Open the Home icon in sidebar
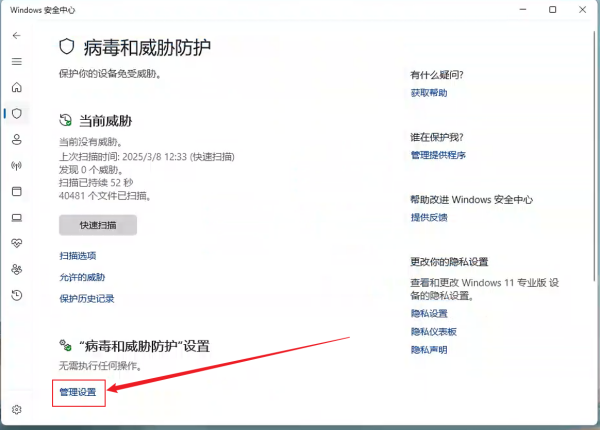 (16, 87)
